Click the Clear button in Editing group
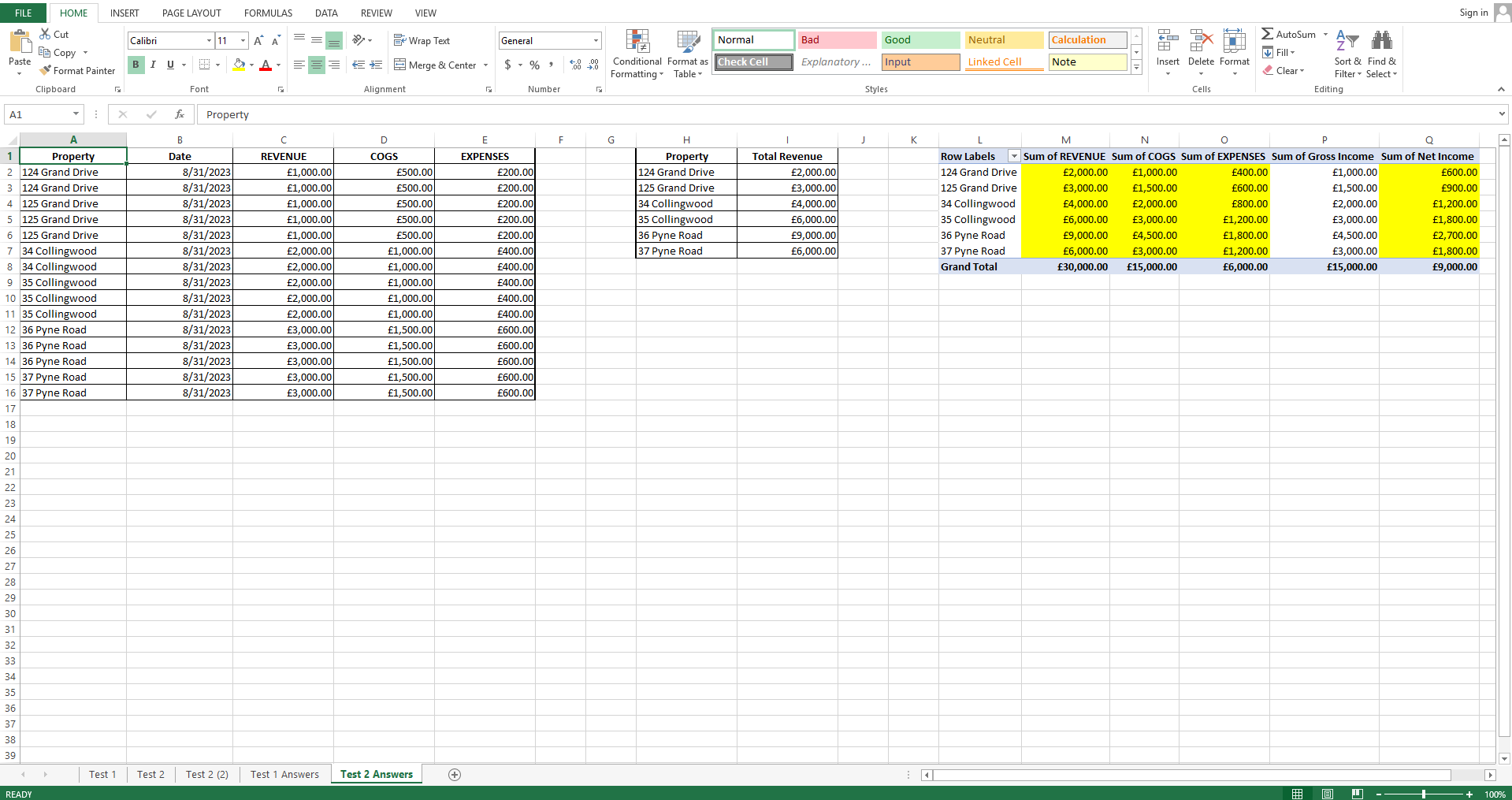The image size is (1512, 800). click(1284, 70)
